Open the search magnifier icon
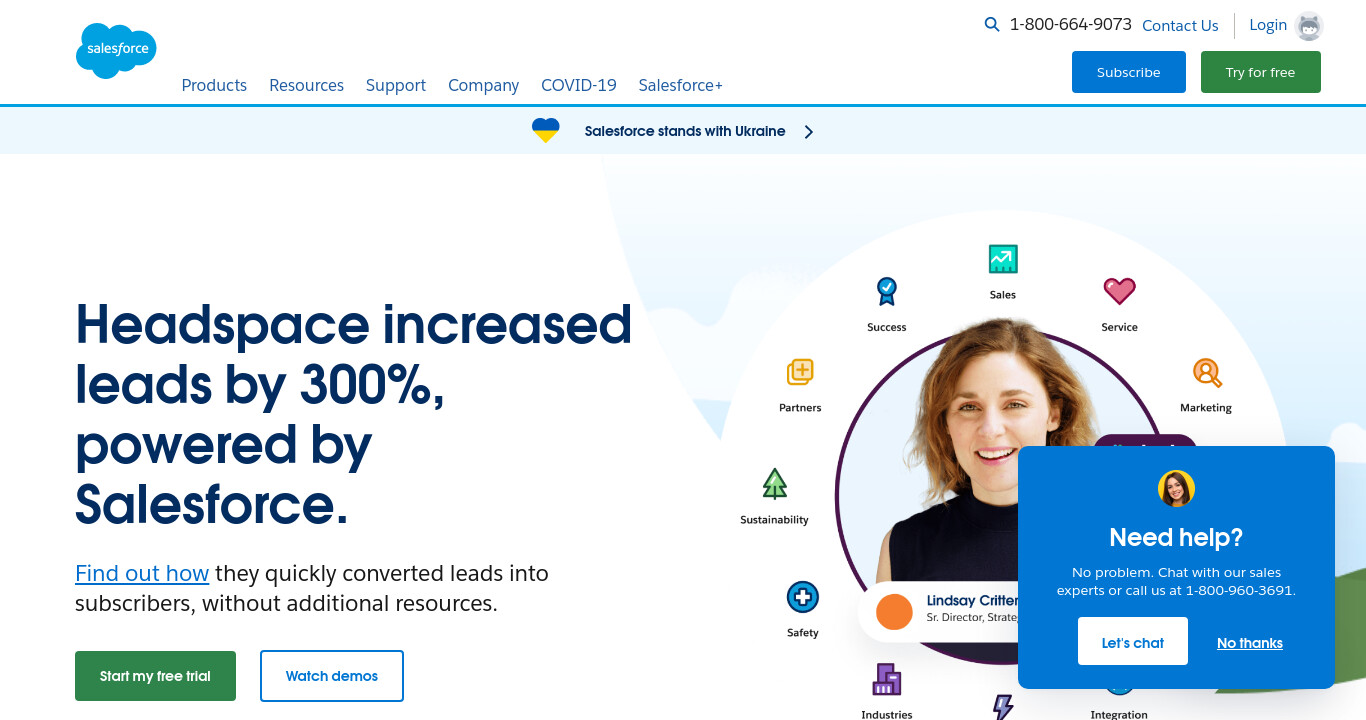 [x=992, y=25]
